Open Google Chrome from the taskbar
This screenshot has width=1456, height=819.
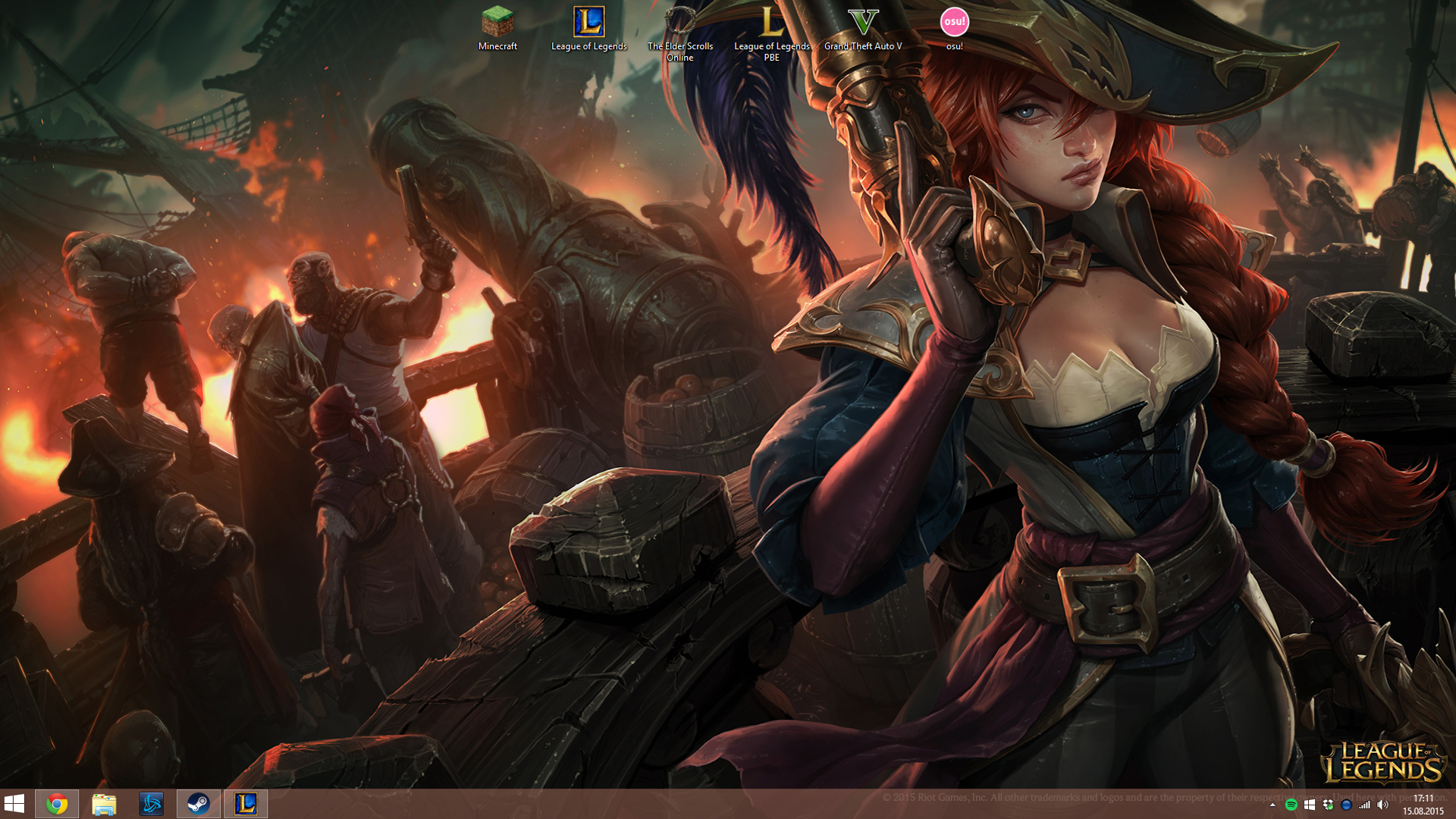[57, 804]
